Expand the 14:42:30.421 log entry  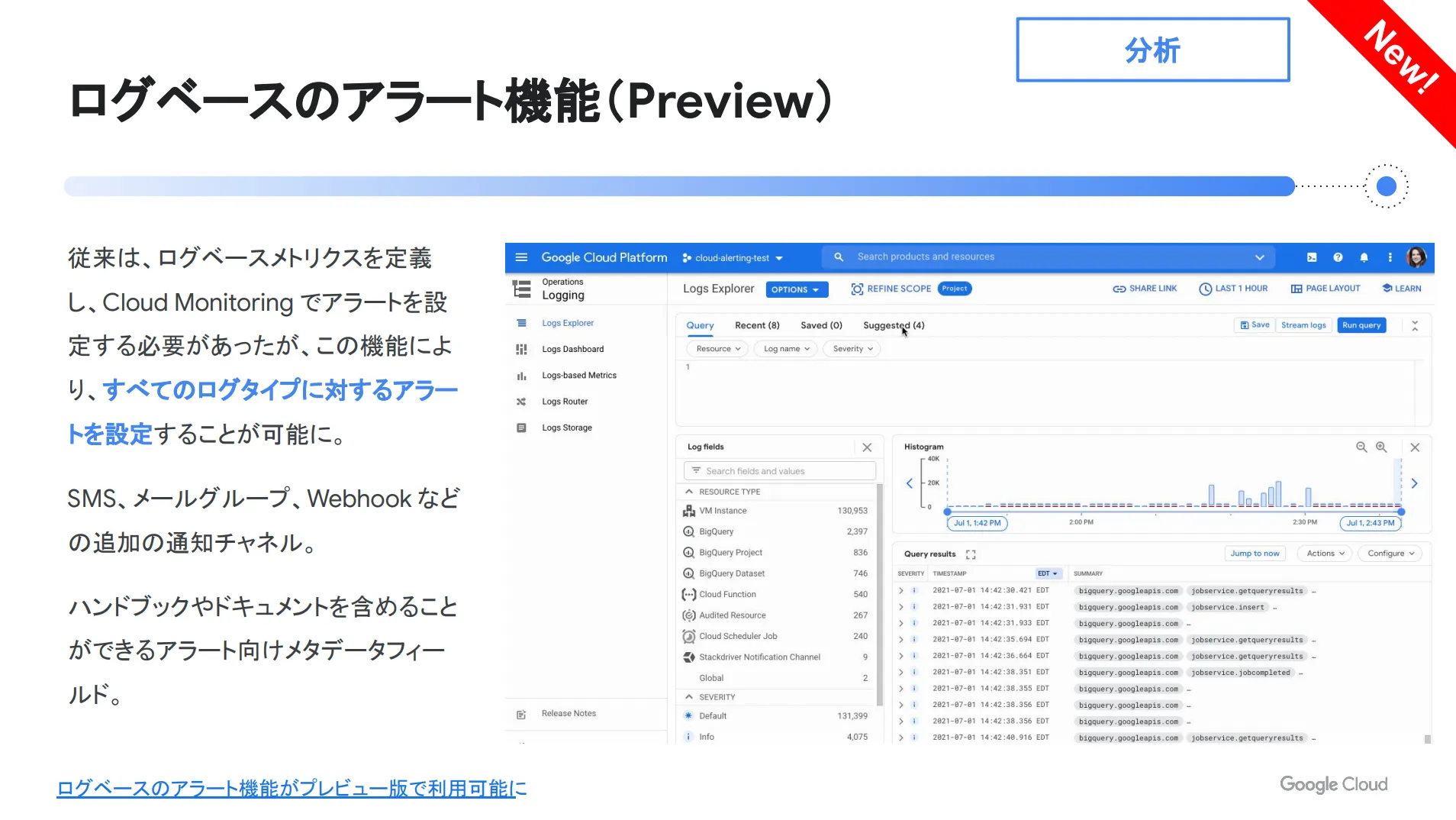click(x=901, y=591)
